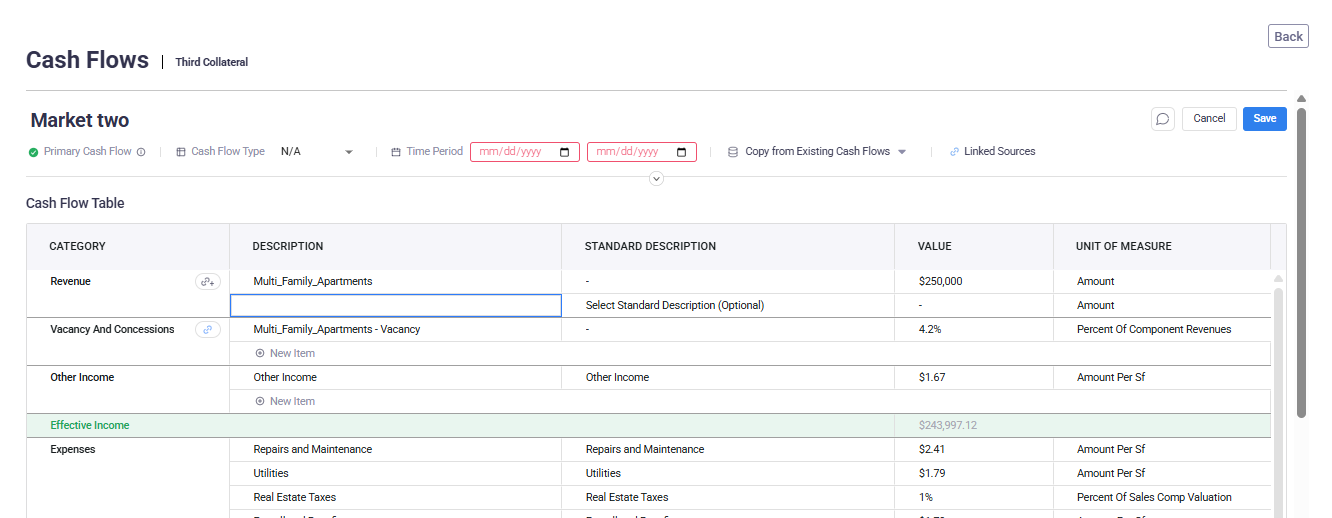Open calendar picker on start date field
Screen dimensions: 1332x518
tap(565, 152)
